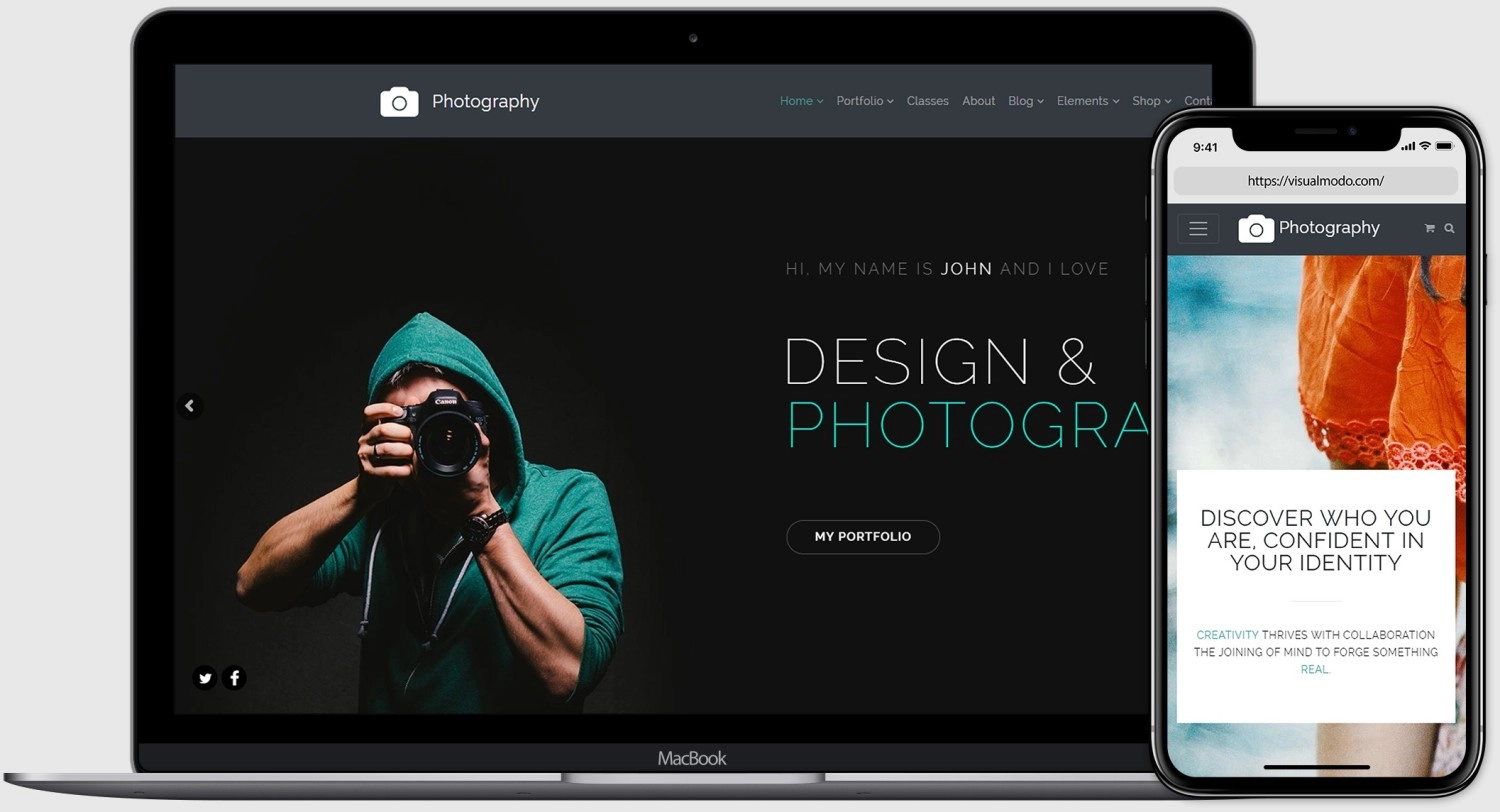Viewport: 1500px width, 812px height.
Task: Tap the Photography title in mobile header
Action: 1329,228
